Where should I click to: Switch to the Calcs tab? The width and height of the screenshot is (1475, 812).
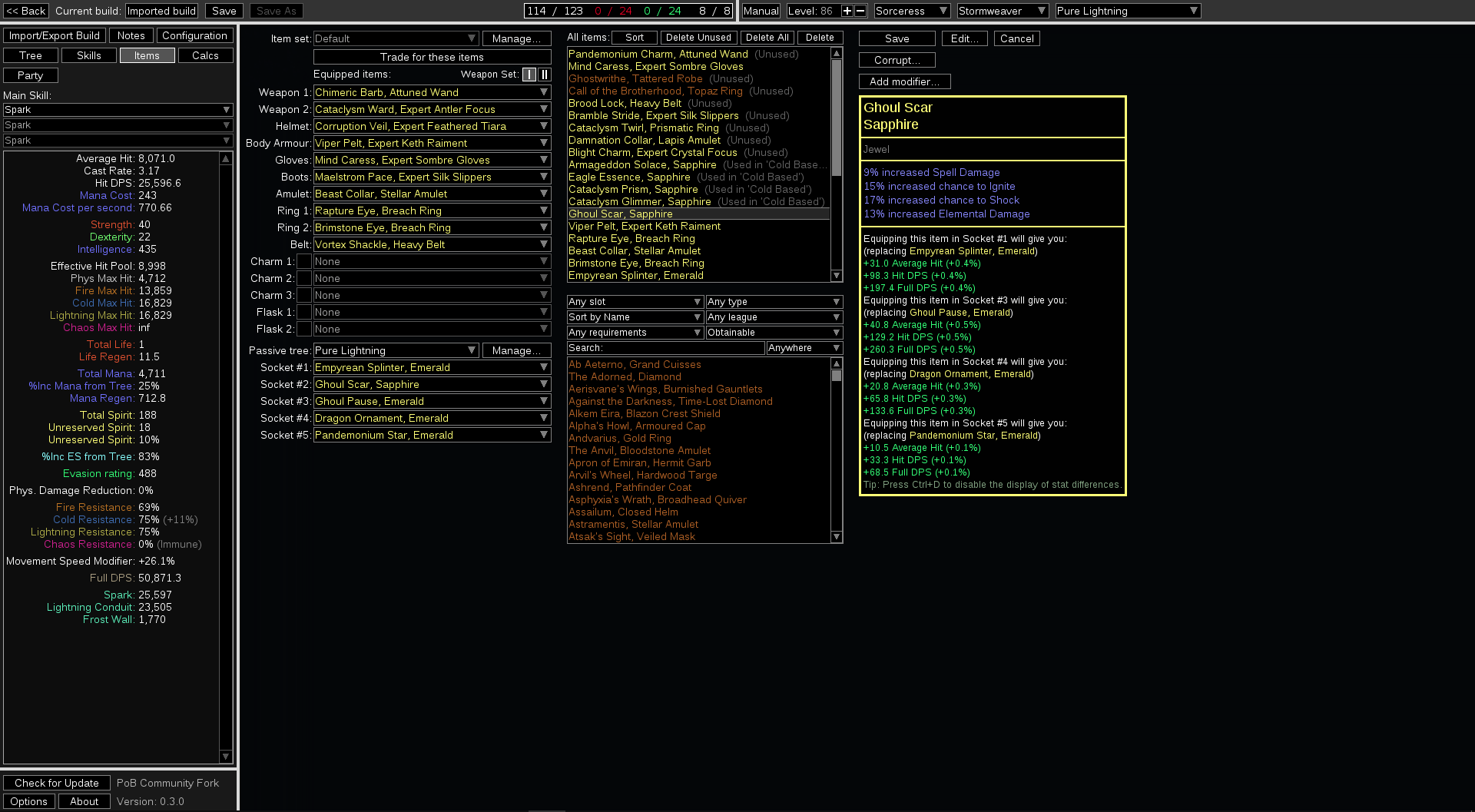click(205, 55)
